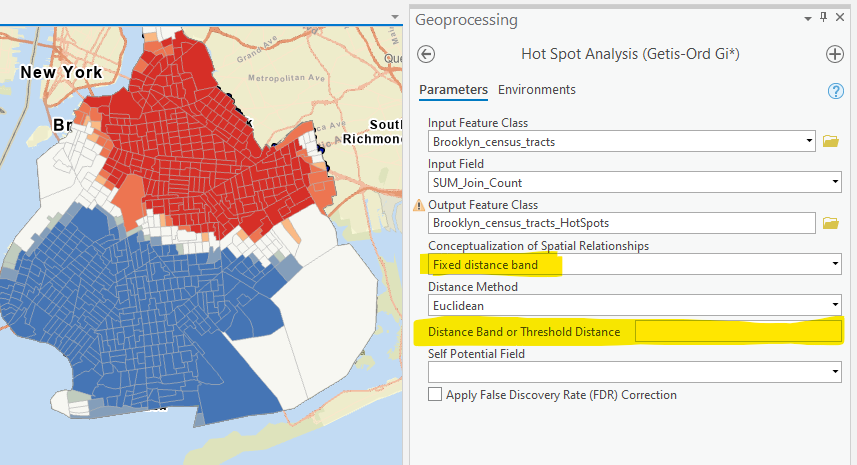
Task: Close the Geoprocessing pane
Action: pos(841,17)
